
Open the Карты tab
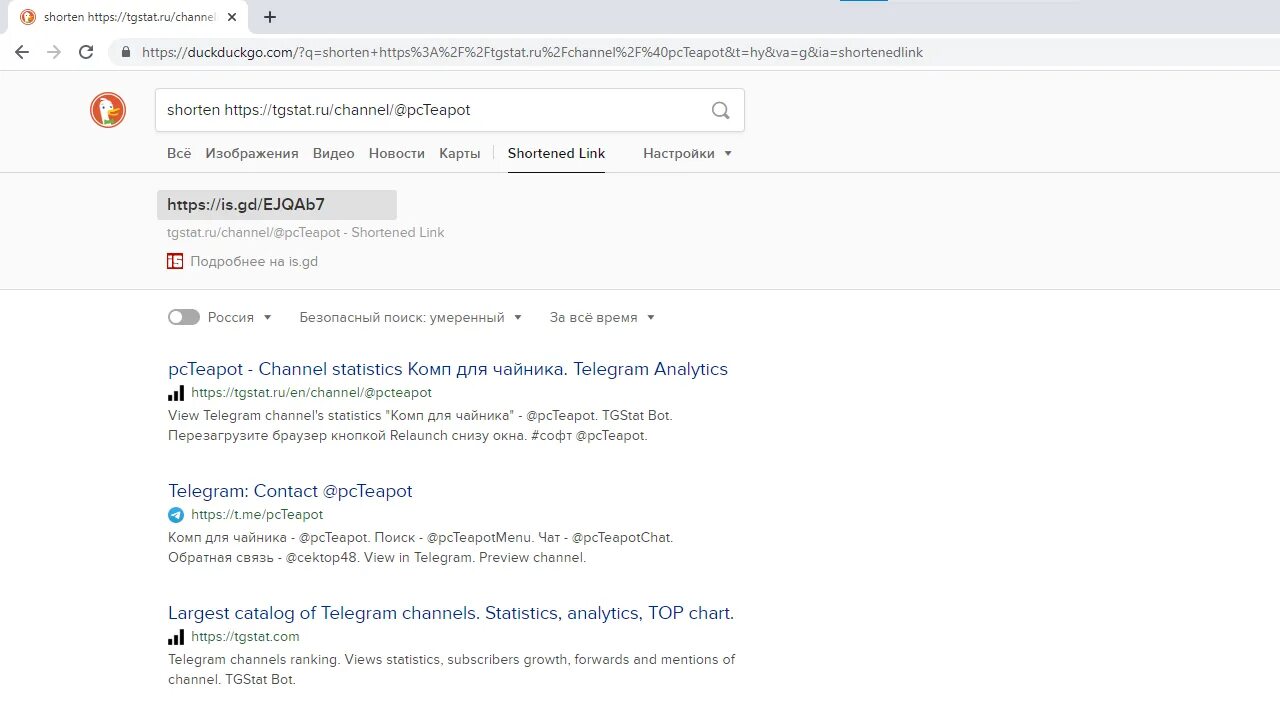coord(460,153)
